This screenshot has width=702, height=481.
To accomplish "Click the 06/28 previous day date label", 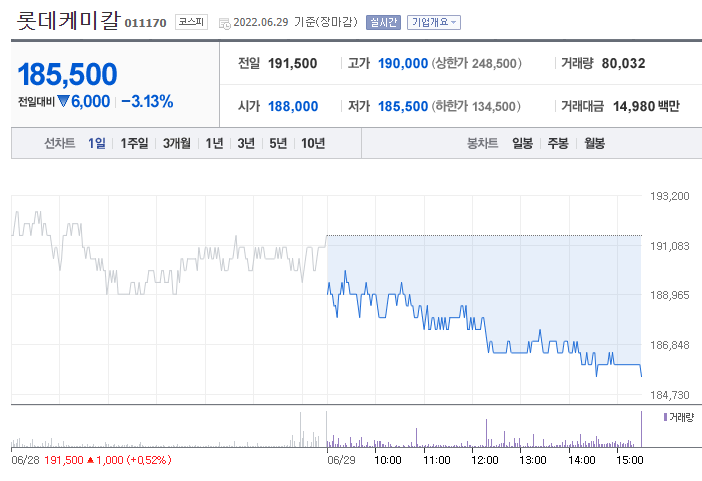I will click(x=25, y=460).
